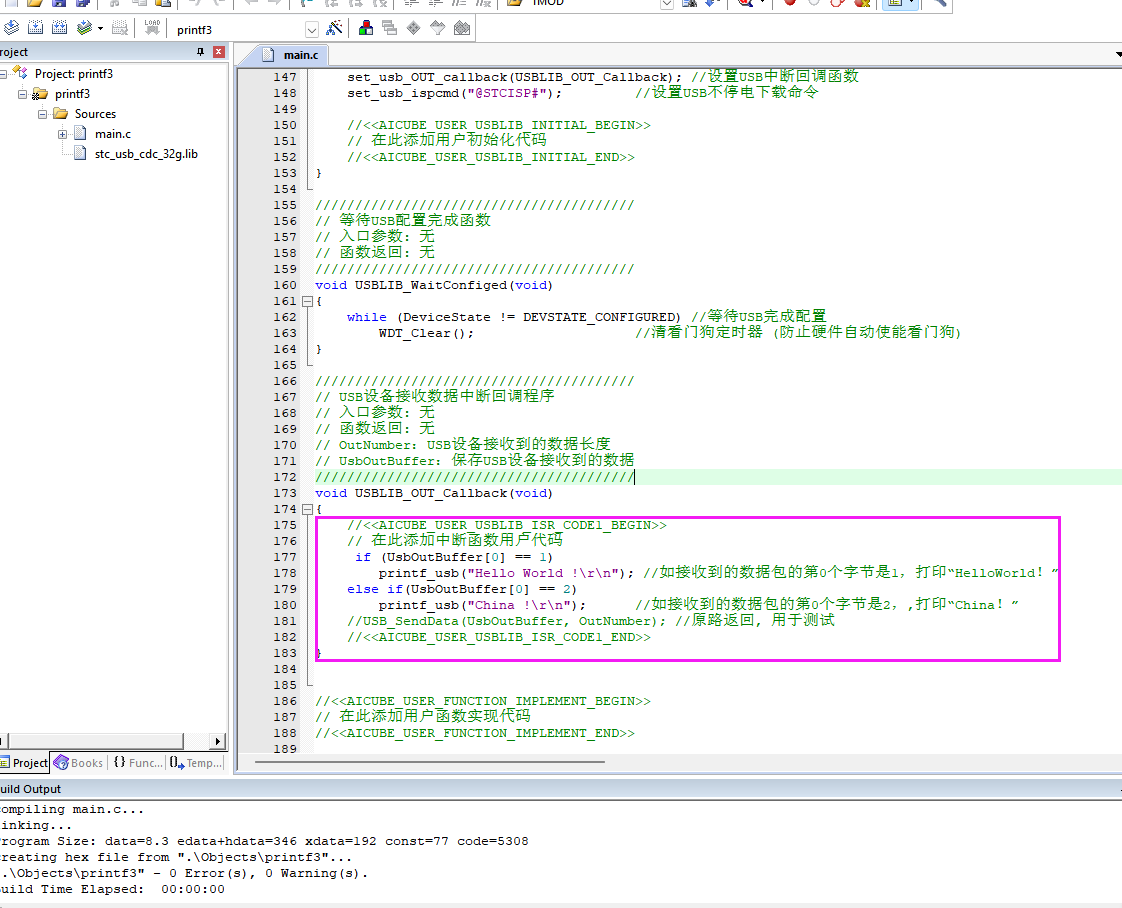Image resolution: width=1122 pixels, height=908 pixels.
Task: Expand the main.c tree node
Action: point(62,134)
